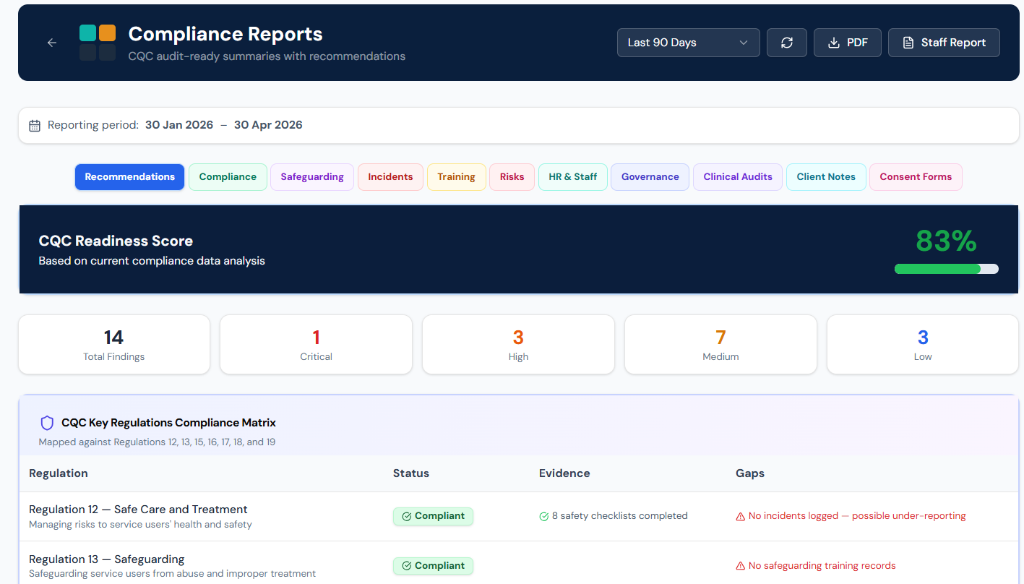This screenshot has width=1024, height=584.
Task: Click 'No incidents logged — possible under-reporting'
Action: (x=857, y=516)
